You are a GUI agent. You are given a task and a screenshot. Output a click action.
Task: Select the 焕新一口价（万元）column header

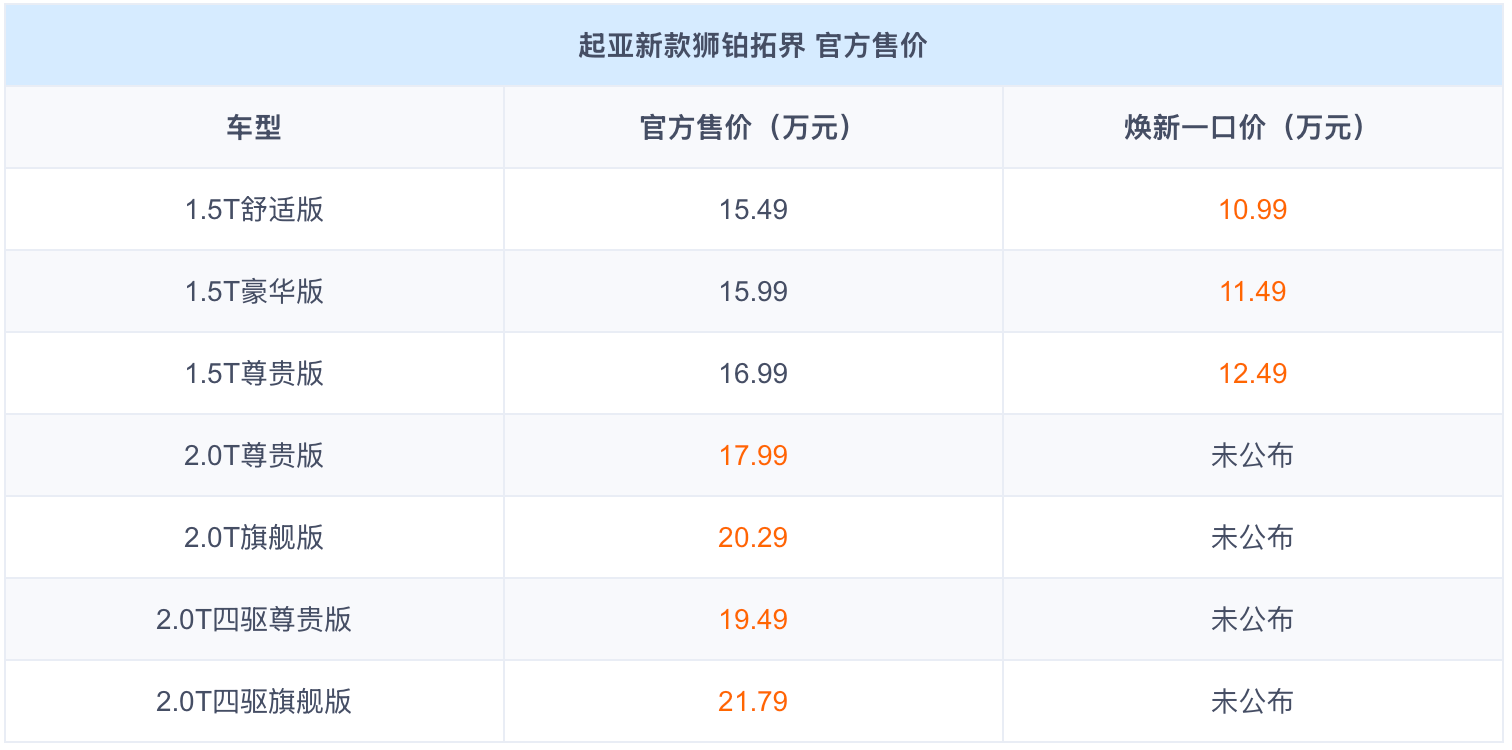[x=1252, y=128]
